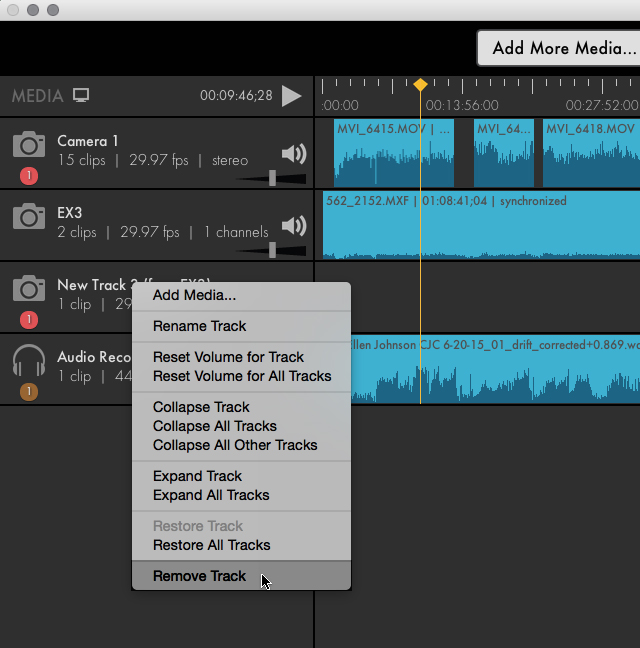Select the 562_2152.MXF synchronized clip
640x648 pixels.
tap(481, 225)
